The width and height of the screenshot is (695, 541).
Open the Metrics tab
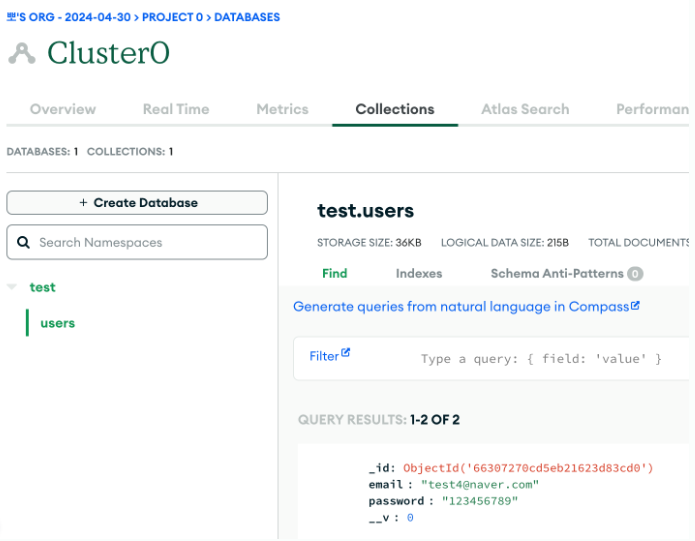[x=282, y=109]
